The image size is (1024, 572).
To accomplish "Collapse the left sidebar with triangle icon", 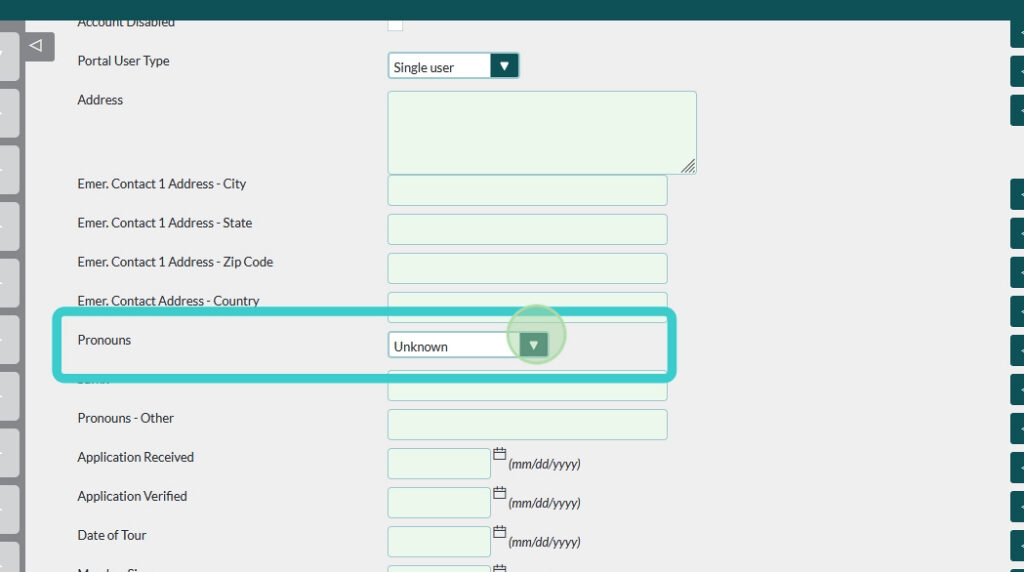I will click(36, 46).
